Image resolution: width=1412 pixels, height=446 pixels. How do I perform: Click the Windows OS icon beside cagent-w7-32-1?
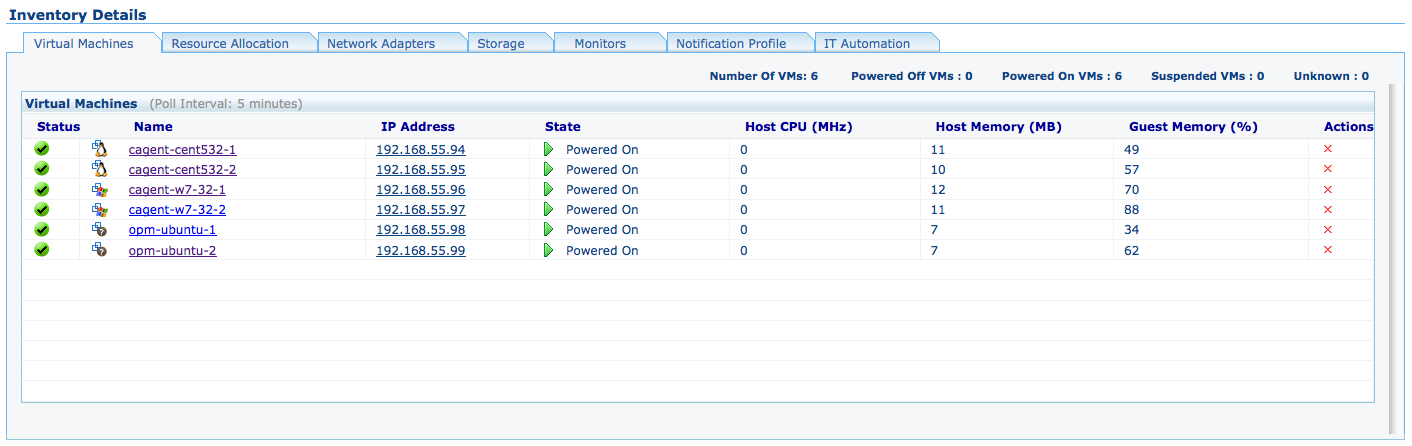[x=99, y=189]
